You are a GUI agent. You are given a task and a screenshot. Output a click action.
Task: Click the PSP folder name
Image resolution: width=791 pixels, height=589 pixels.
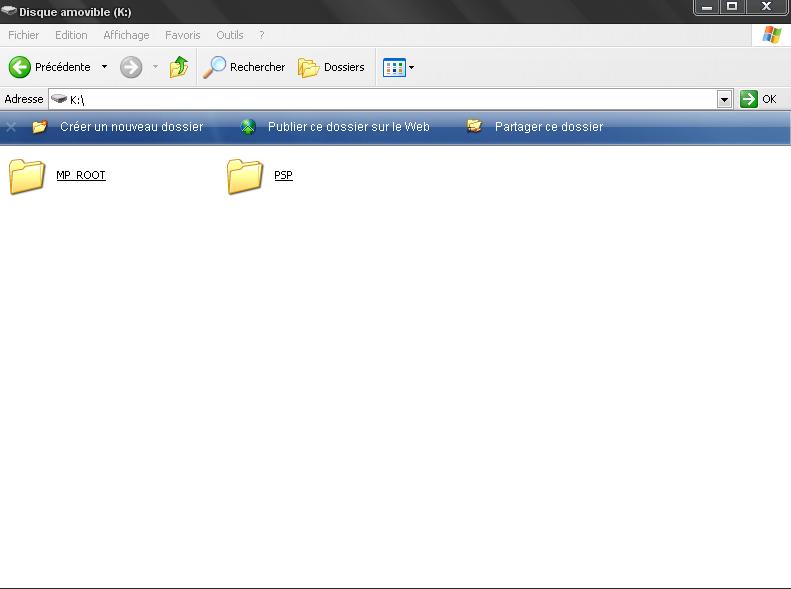pyautogui.click(x=283, y=175)
